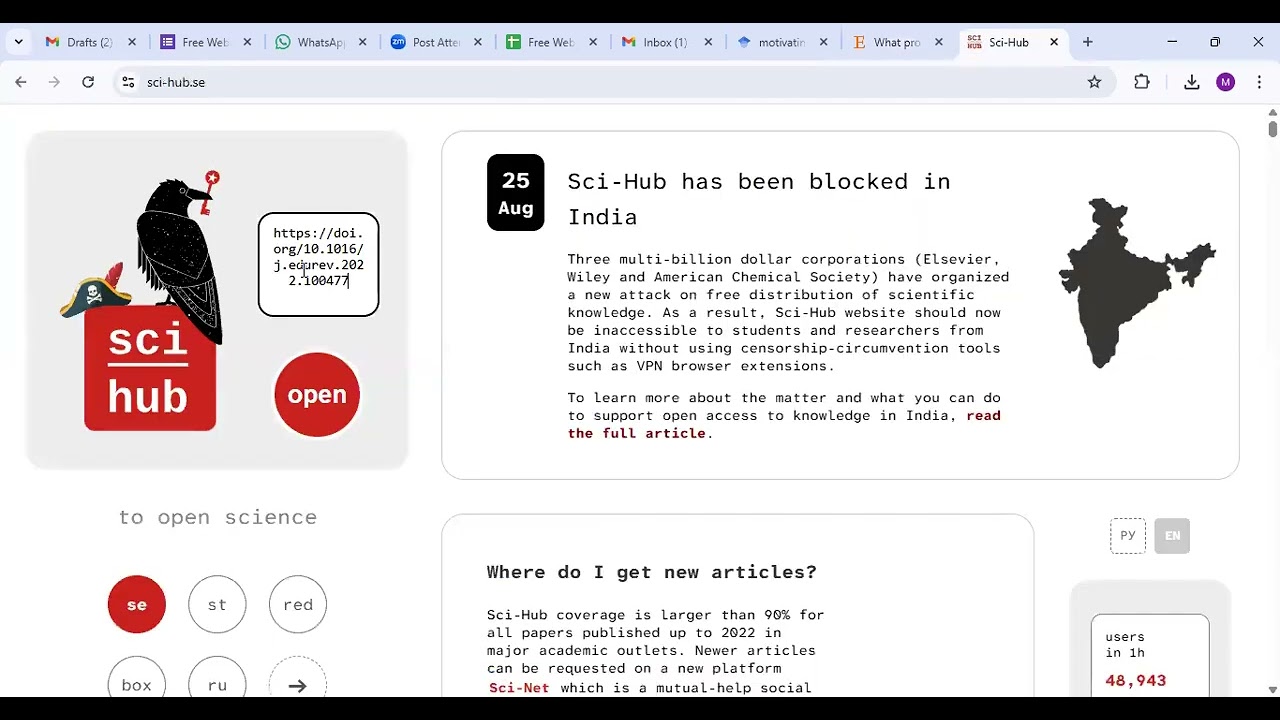Click the Sci-Hub red logo box
Image resolution: width=1280 pixels, height=720 pixels.
150,368
